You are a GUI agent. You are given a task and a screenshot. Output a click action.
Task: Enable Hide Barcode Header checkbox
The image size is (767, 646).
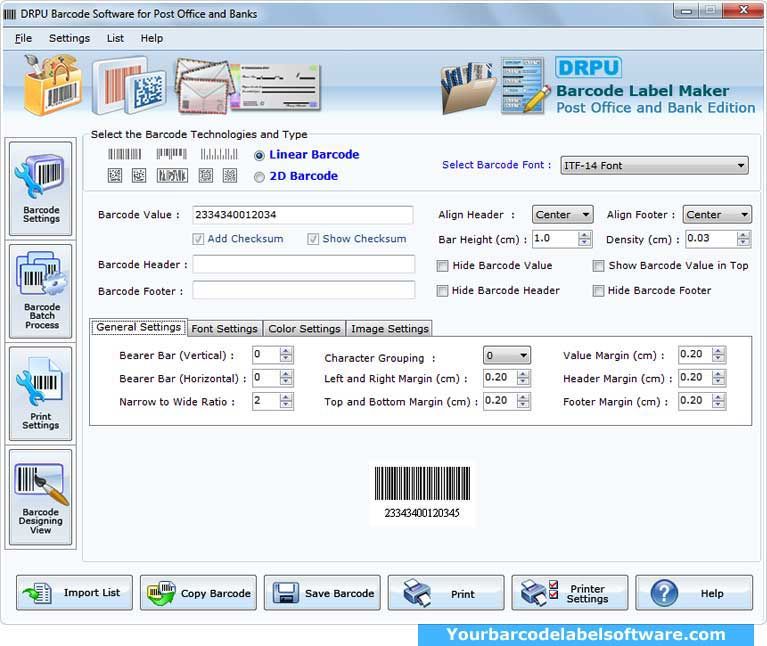point(442,291)
